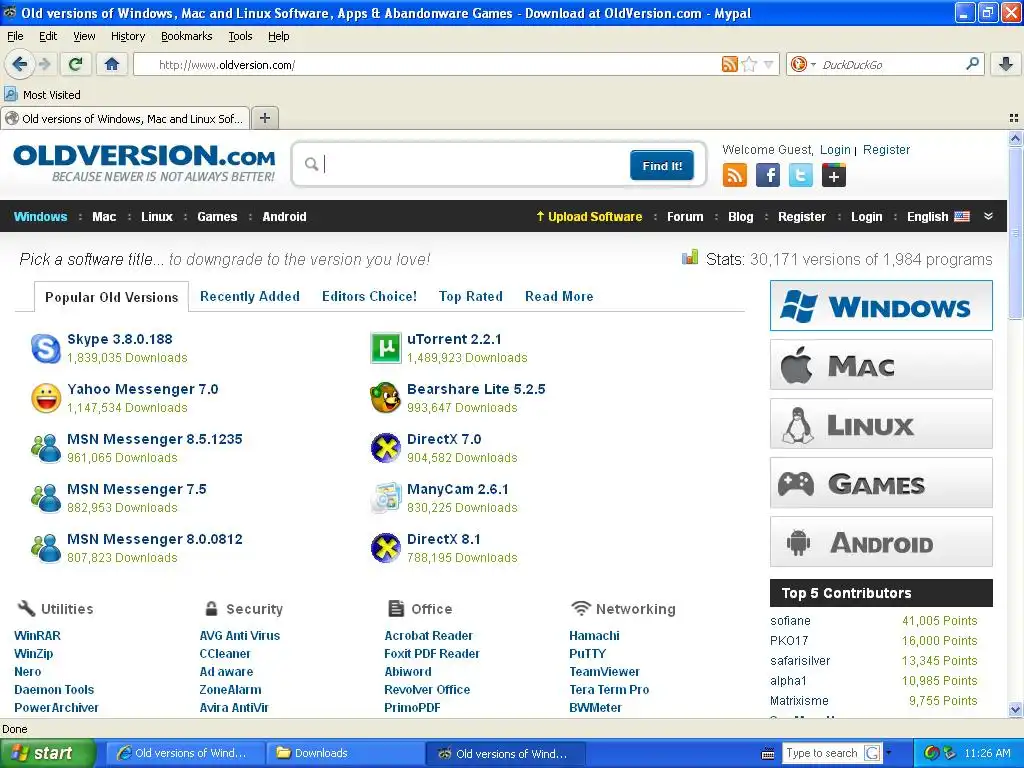Click contributor sofiane
The width and height of the screenshot is (1024, 768).
(x=790, y=620)
